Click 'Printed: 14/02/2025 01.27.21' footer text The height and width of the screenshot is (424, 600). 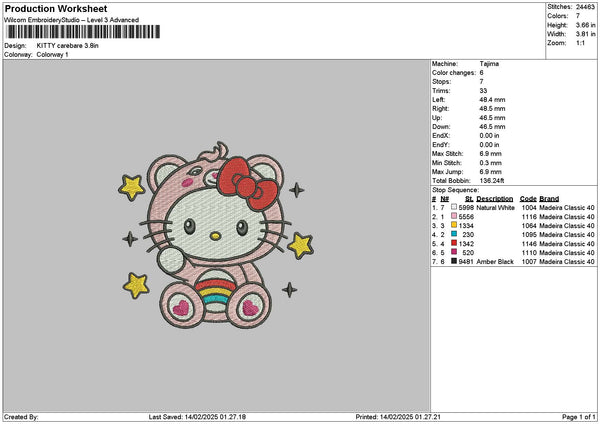coord(398,417)
